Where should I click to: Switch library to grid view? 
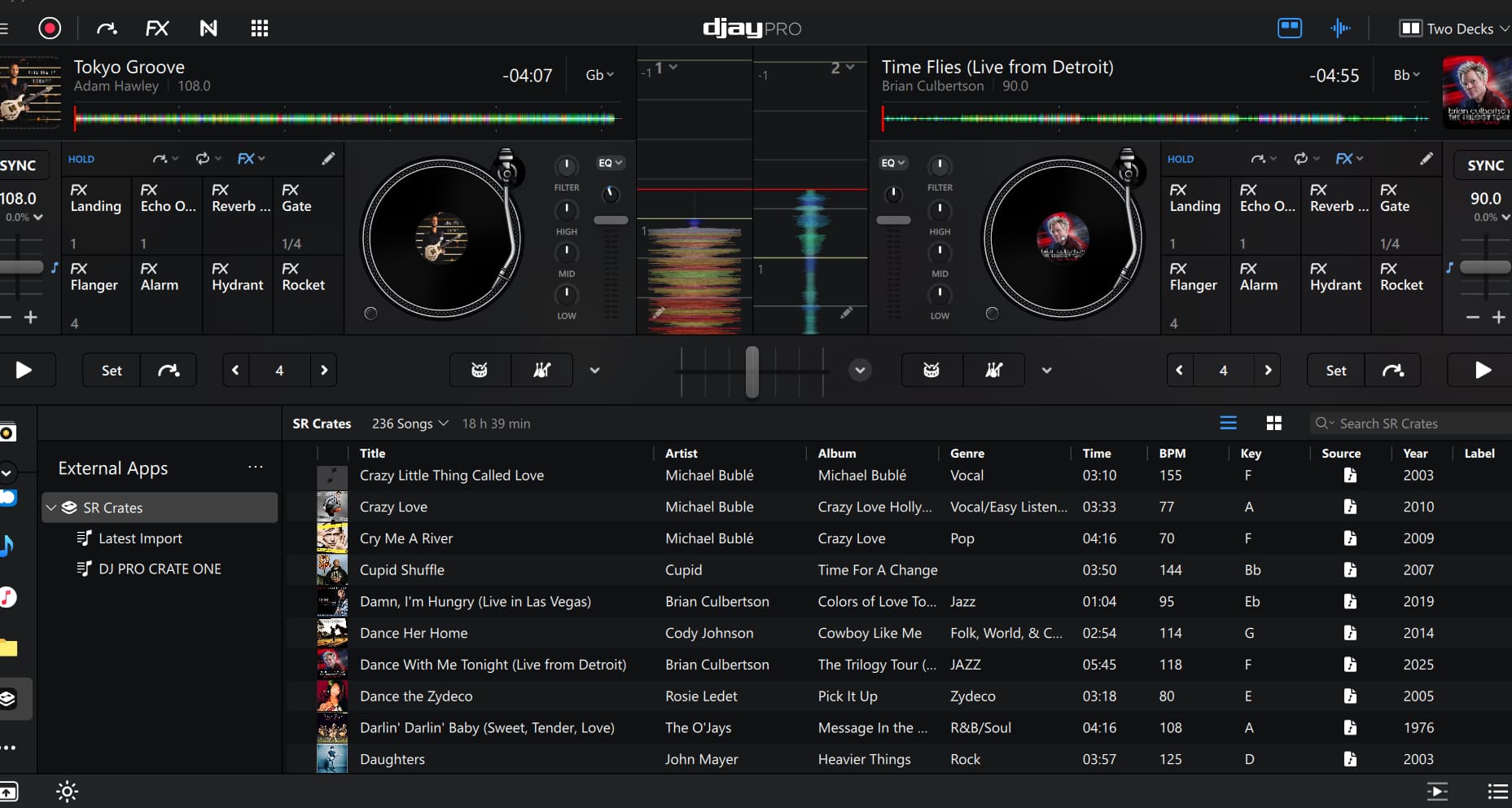point(1273,423)
